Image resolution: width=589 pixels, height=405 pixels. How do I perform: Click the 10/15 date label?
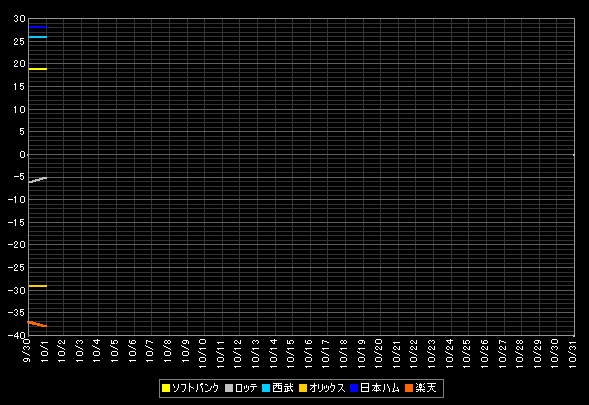(290, 353)
